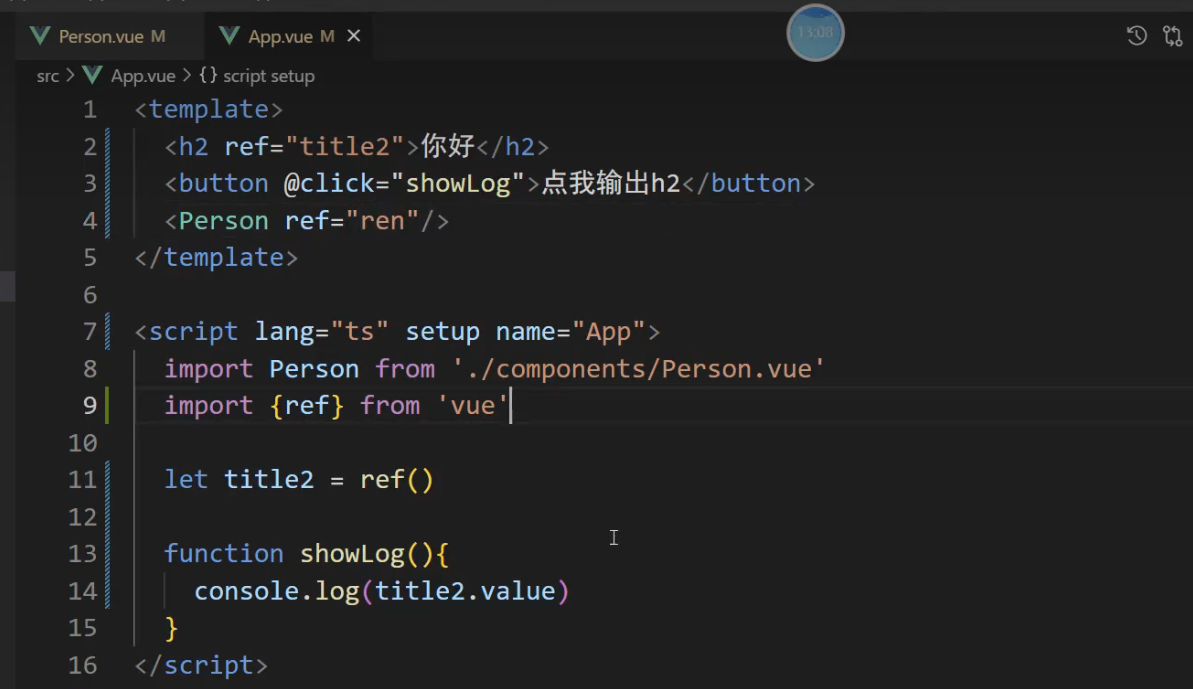This screenshot has height=689, width=1193.
Task: Click line number 9 in gutter
Action: [90, 405]
